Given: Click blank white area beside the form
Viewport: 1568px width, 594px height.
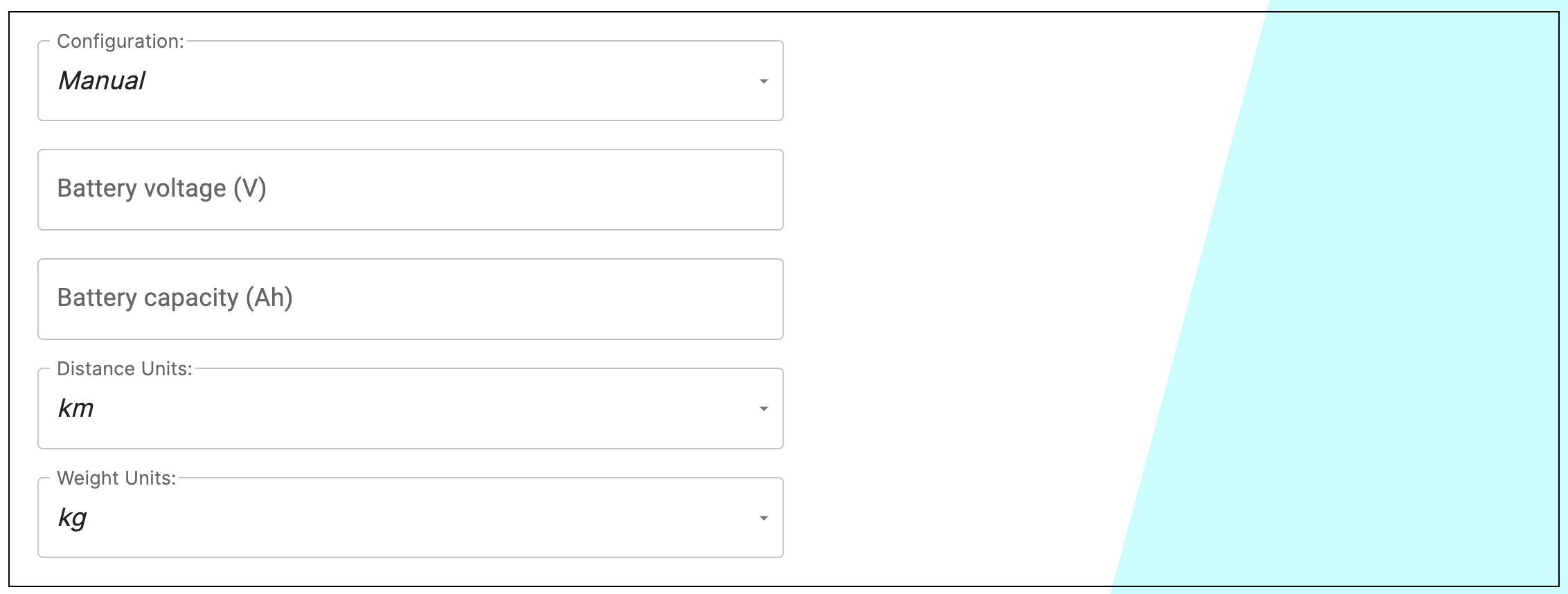Looking at the screenshot, I should pos(970,298).
